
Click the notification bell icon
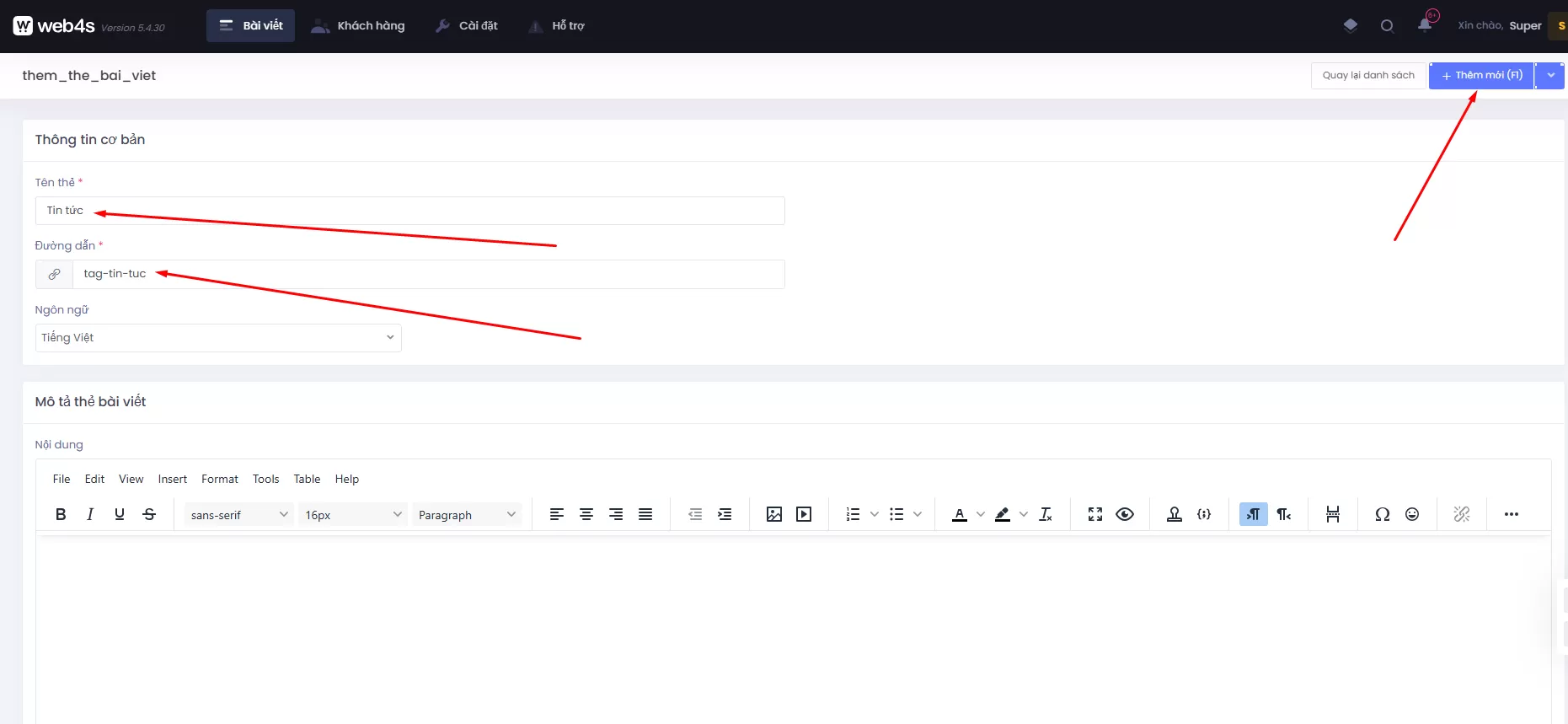point(1425,24)
